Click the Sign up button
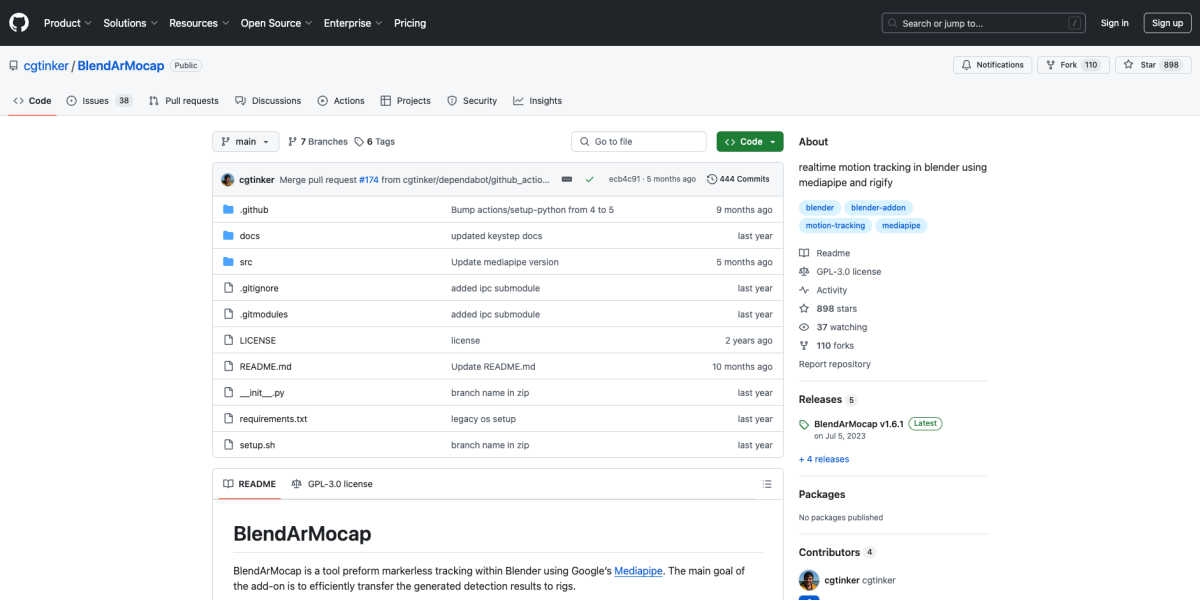The width and height of the screenshot is (1200, 600). (x=1167, y=23)
